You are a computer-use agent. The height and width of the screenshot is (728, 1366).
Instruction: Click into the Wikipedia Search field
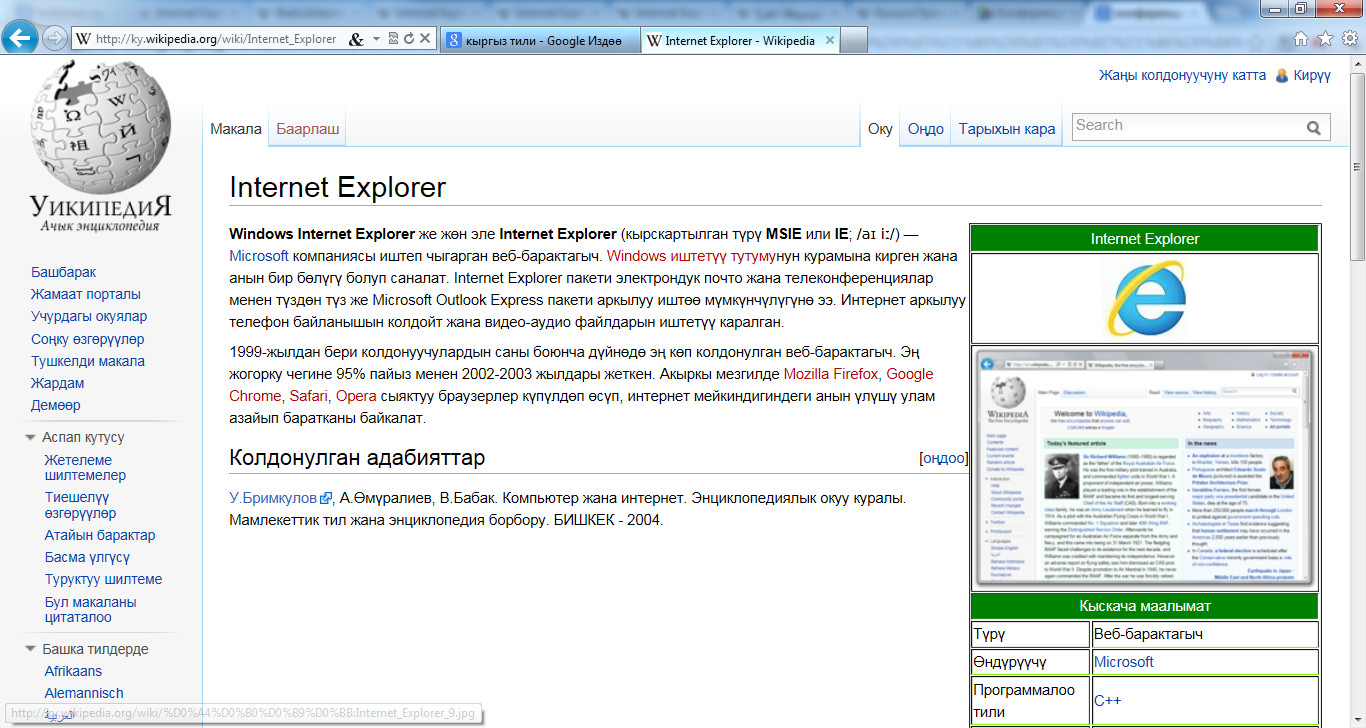[1187, 126]
